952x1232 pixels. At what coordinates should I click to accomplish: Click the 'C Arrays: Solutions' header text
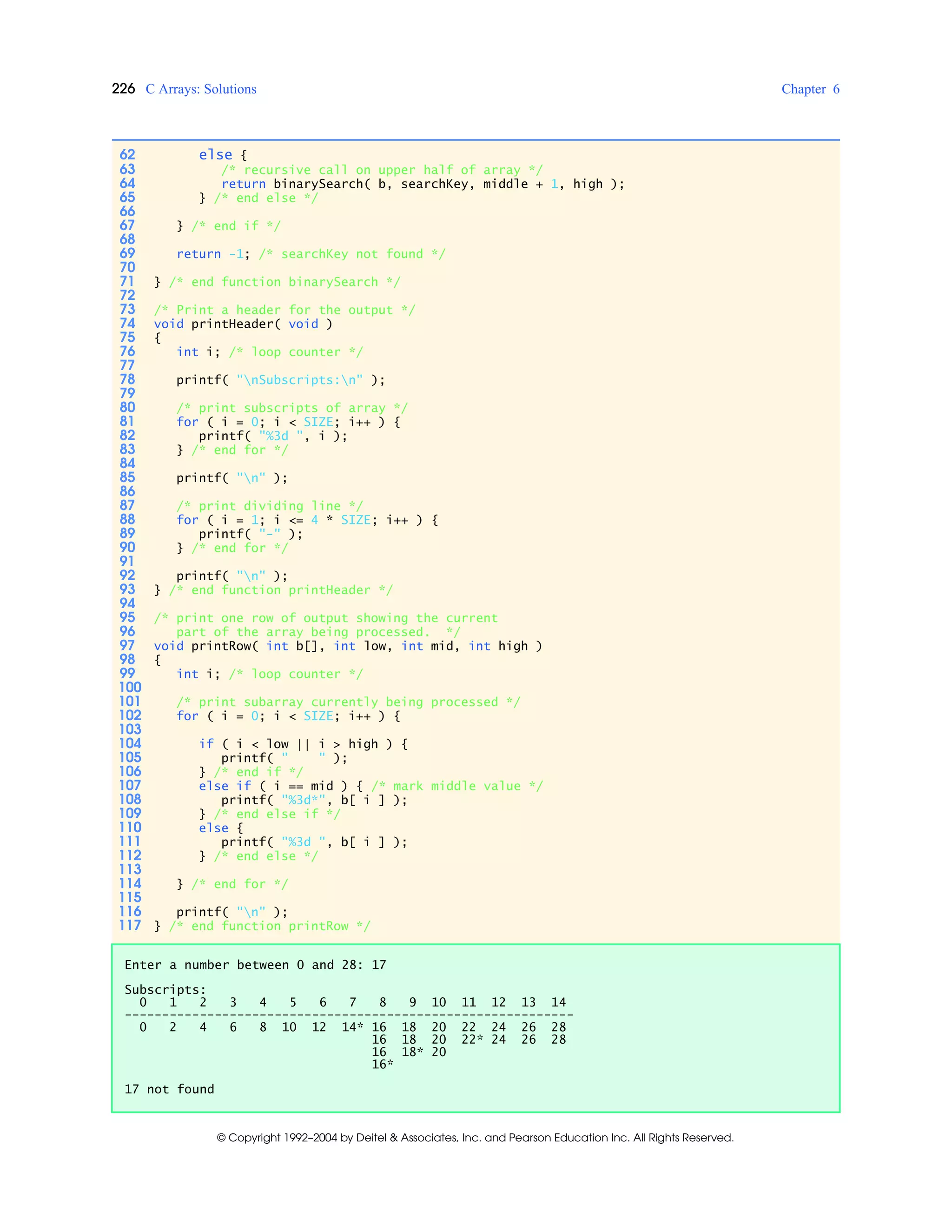click(x=201, y=89)
